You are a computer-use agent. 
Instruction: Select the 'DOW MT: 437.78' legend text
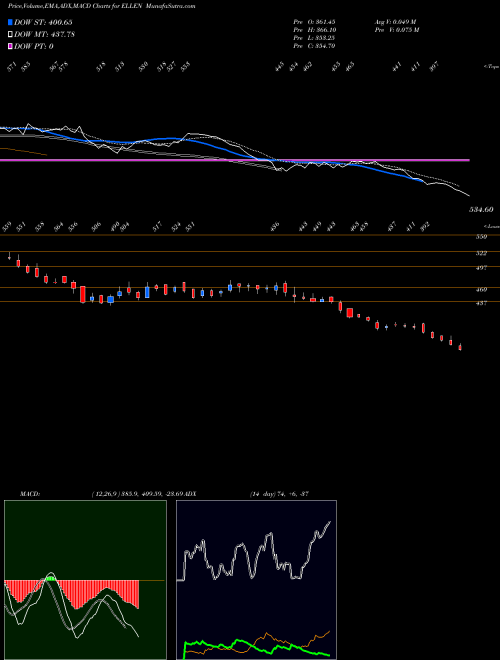44,35
